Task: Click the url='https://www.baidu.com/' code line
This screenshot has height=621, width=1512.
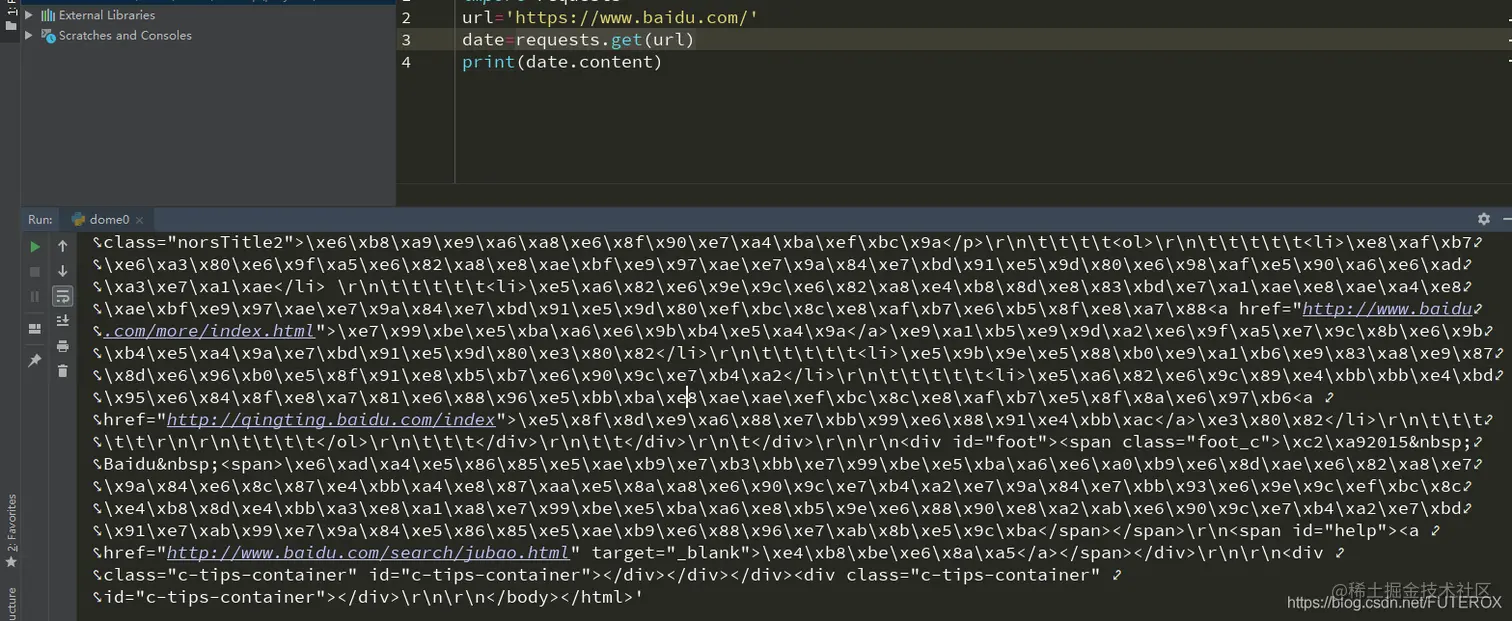Action: click(610, 18)
